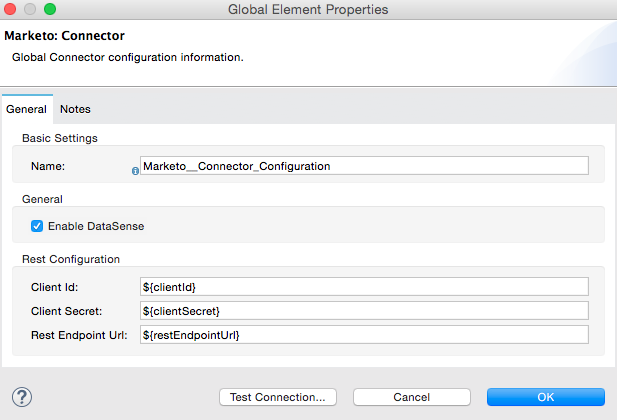Click the 'Basic Settings' section heading
The height and width of the screenshot is (420, 617).
click(60, 138)
